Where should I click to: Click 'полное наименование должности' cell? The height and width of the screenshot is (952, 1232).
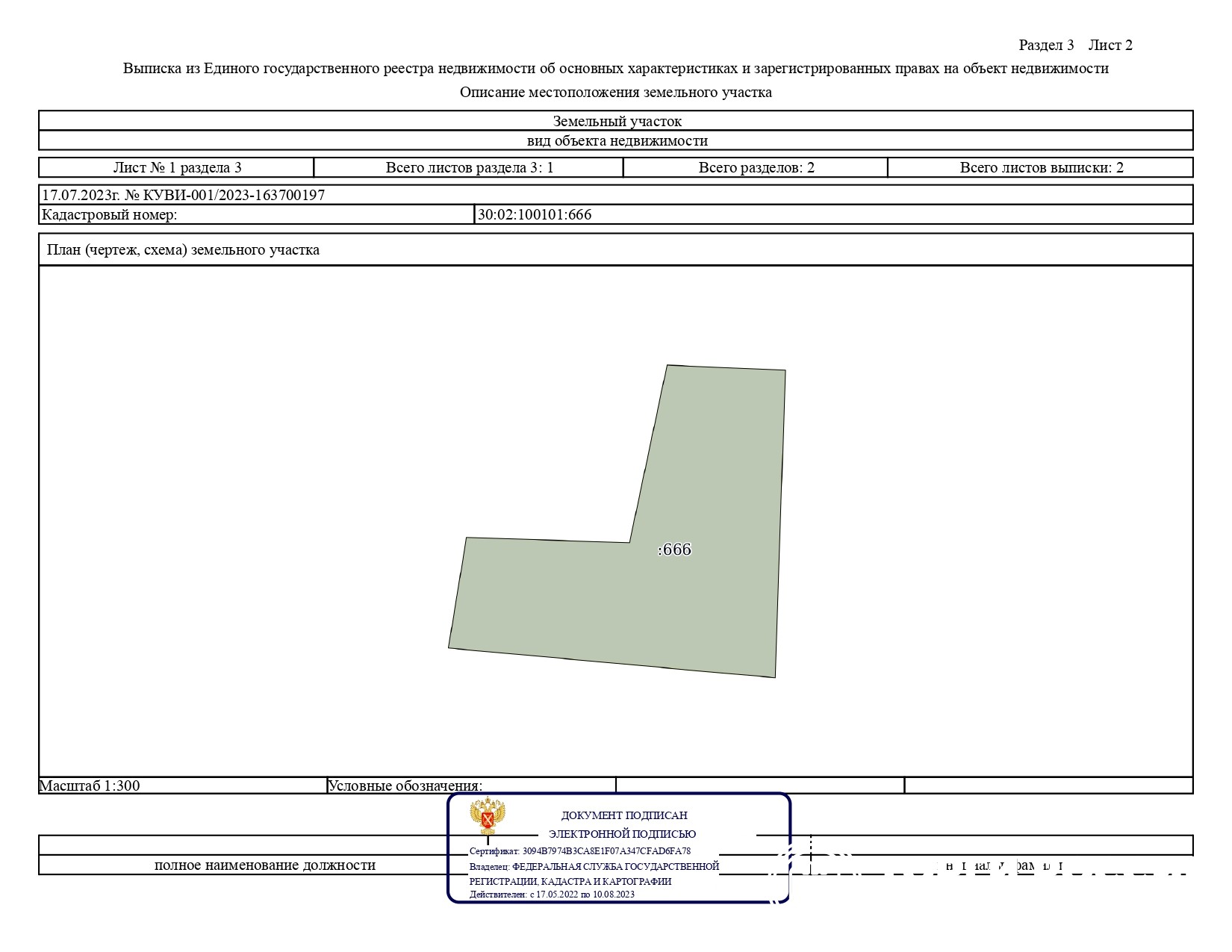coord(264,865)
